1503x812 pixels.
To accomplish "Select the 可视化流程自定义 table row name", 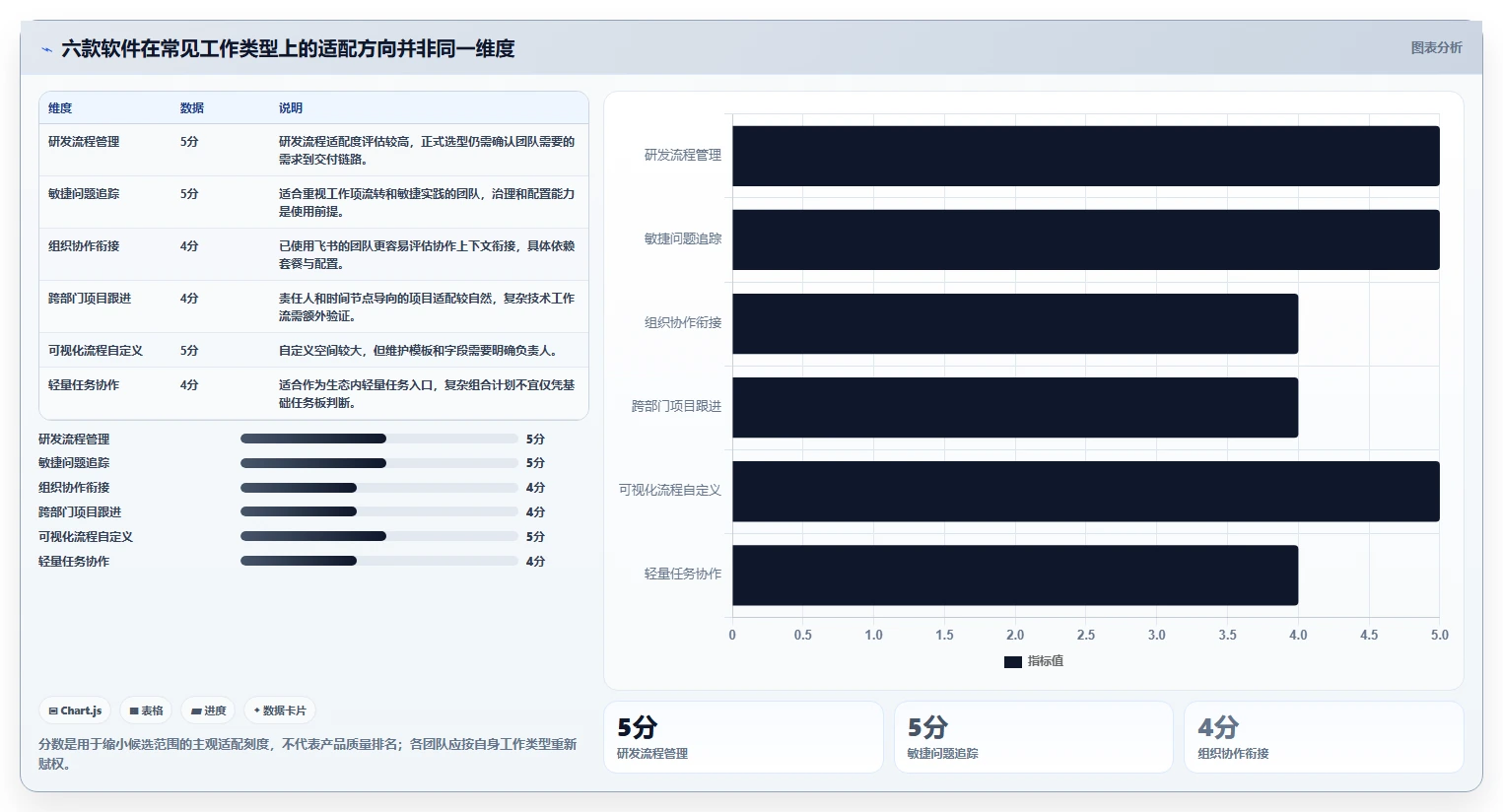I will pos(96,351).
